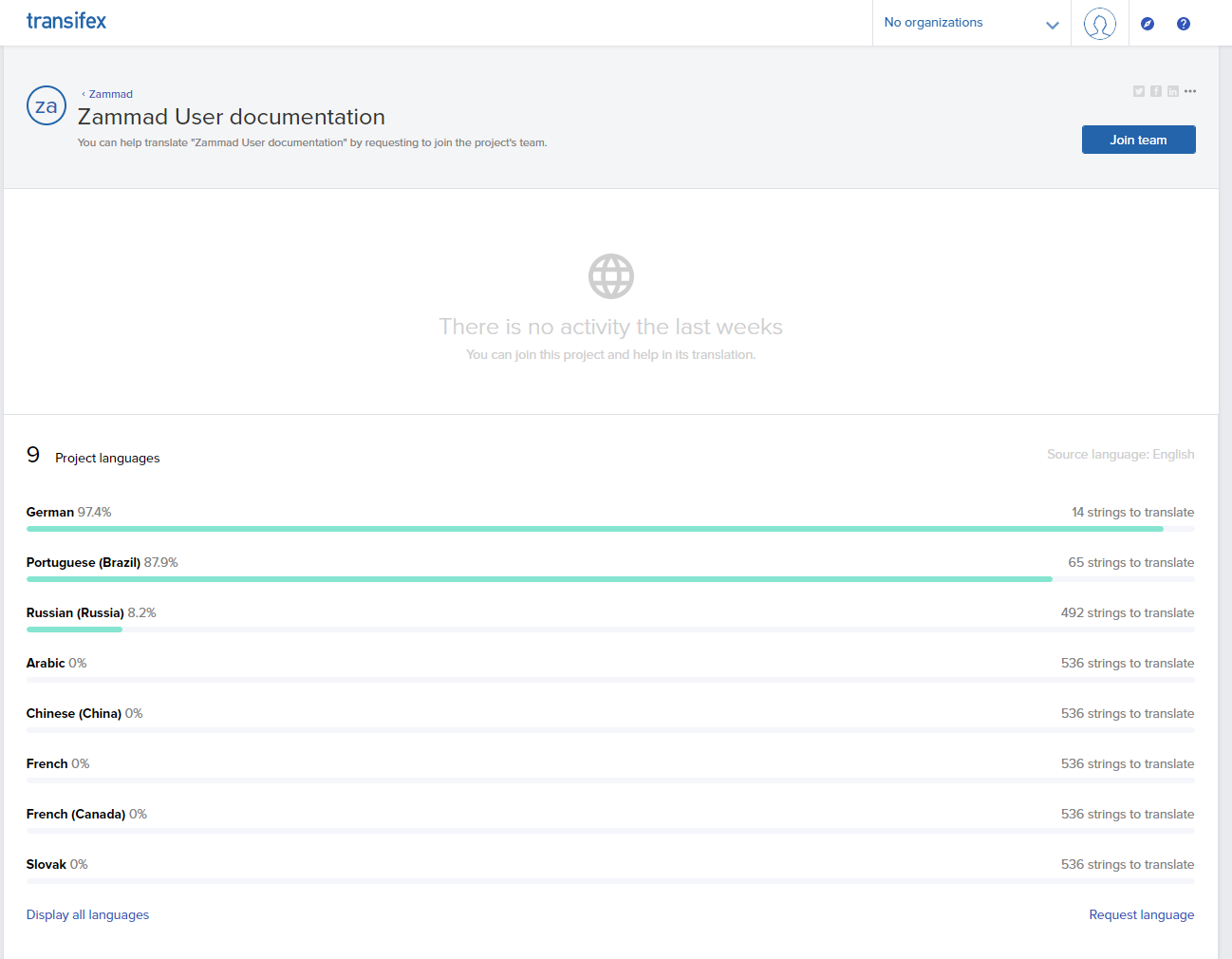Click '14 strings to translate'
Image resolution: width=1232 pixels, height=959 pixels.
point(1132,512)
